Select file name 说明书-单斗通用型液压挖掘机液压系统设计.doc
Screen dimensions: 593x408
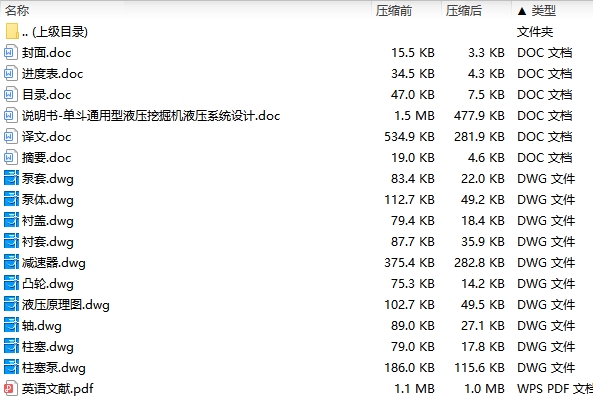[151, 116]
